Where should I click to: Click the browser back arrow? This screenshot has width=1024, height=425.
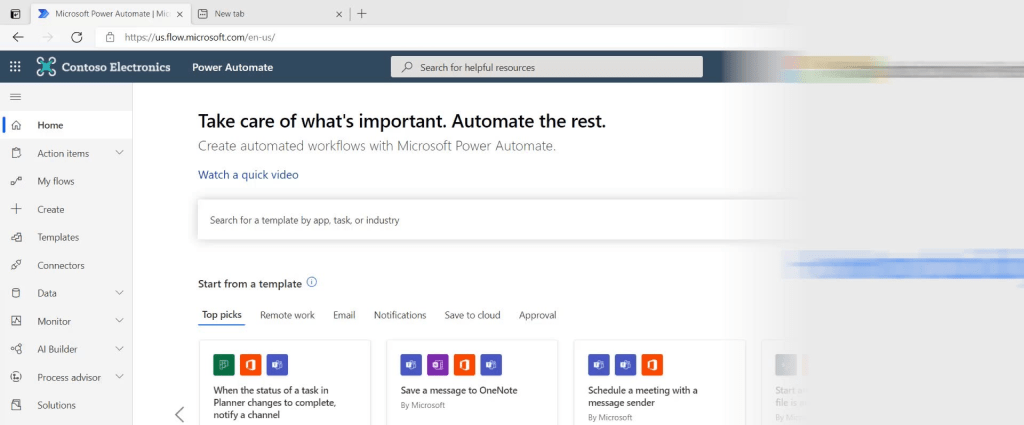(x=18, y=37)
